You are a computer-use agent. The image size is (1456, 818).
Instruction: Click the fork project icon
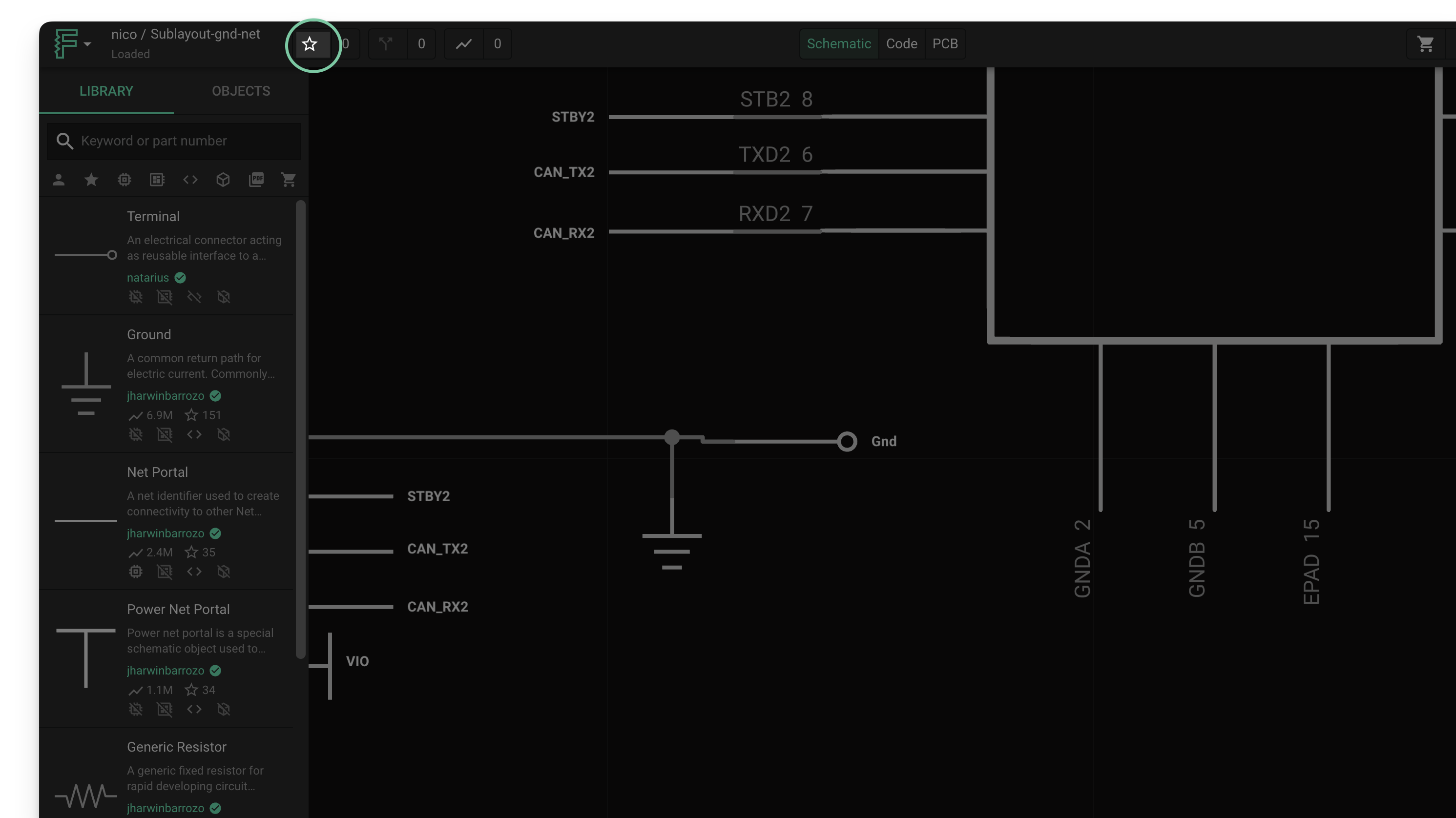click(x=386, y=44)
